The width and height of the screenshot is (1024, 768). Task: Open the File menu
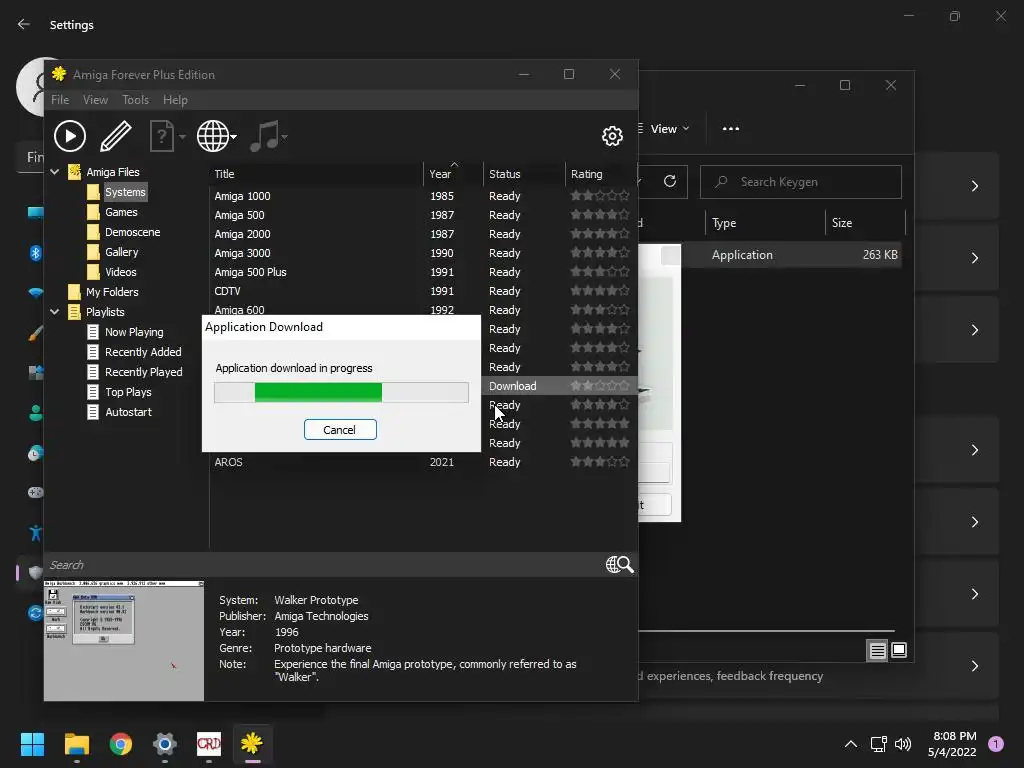(60, 100)
